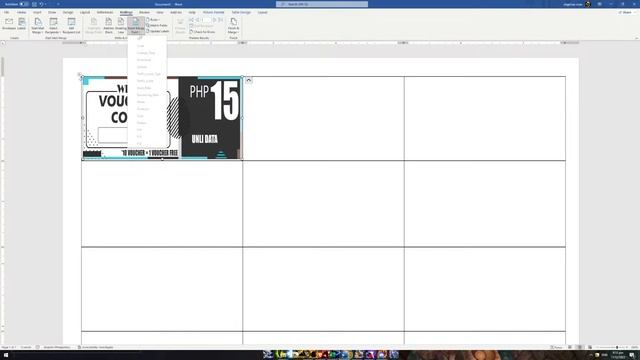This screenshot has width=640, height=360.
Task: Select the Mailings tab
Action: click(x=126, y=12)
